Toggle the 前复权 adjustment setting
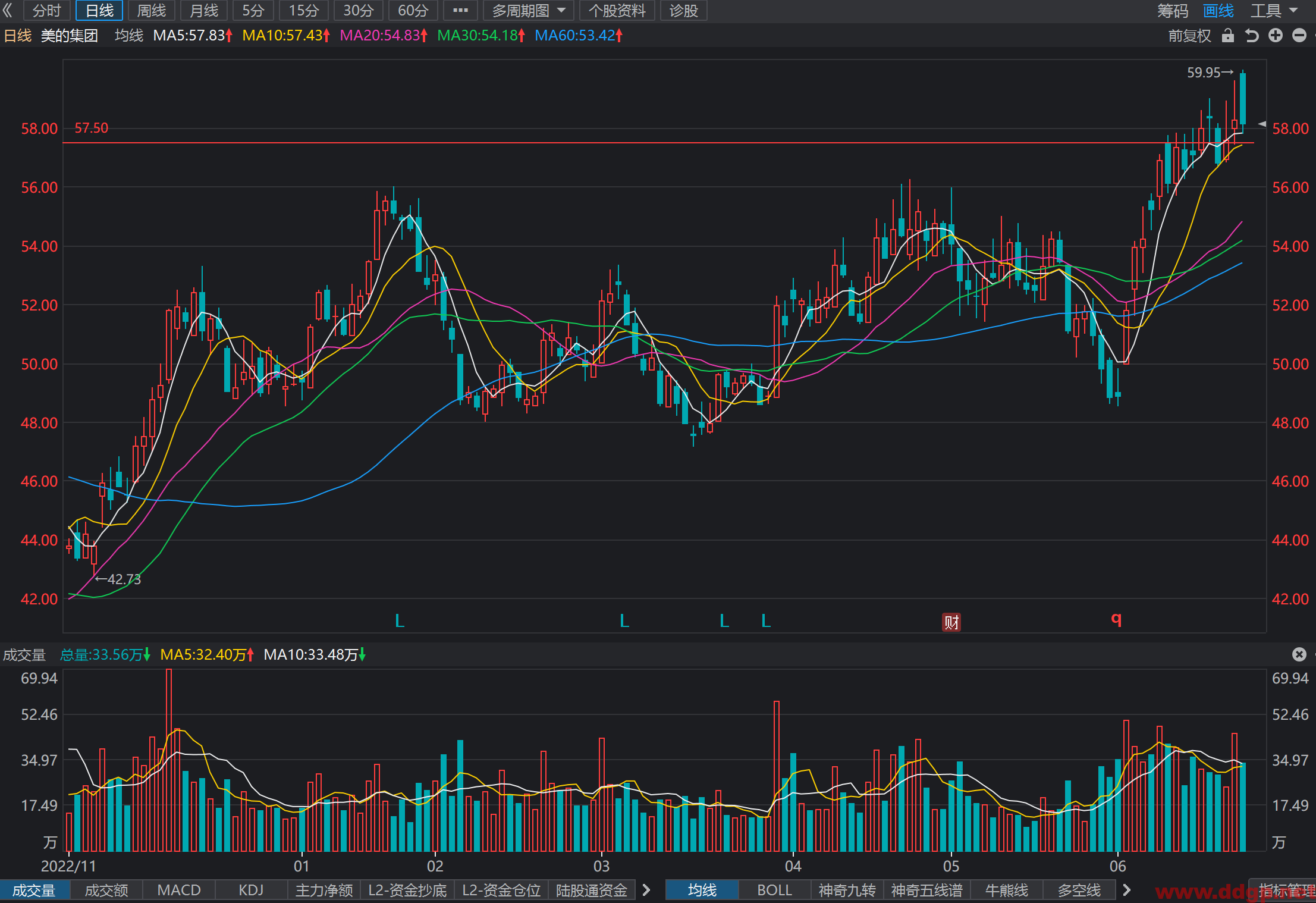Screen dimensions: 1316x903 coord(1189,36)
